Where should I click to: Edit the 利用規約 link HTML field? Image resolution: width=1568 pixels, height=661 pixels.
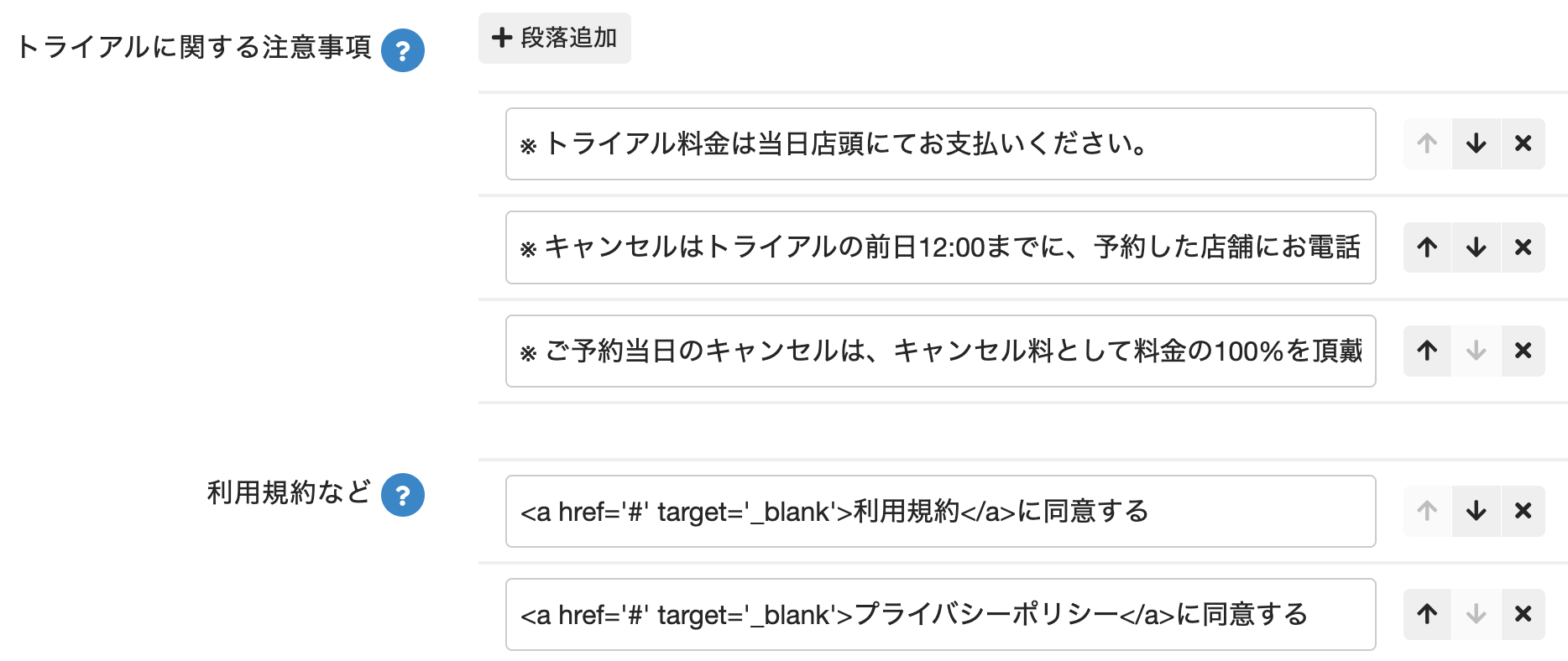tap(940, 511)
